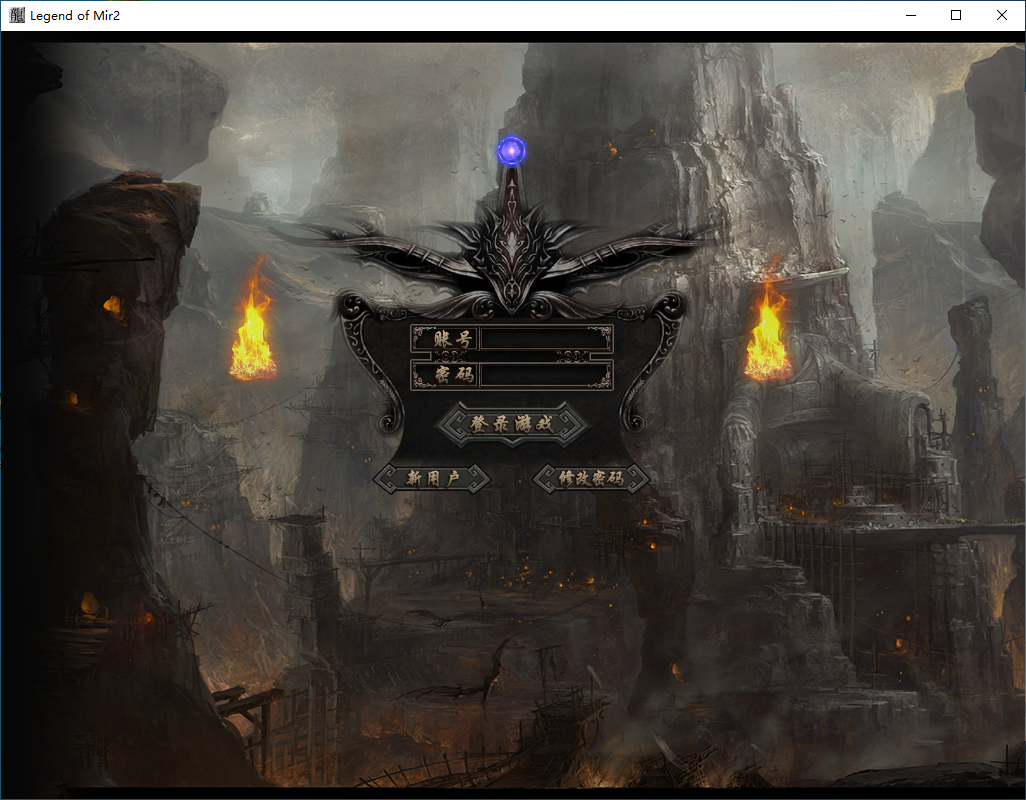Screen dimensions: 1026x800
Task: Focus the 密码 password input field
Action: 545,375
